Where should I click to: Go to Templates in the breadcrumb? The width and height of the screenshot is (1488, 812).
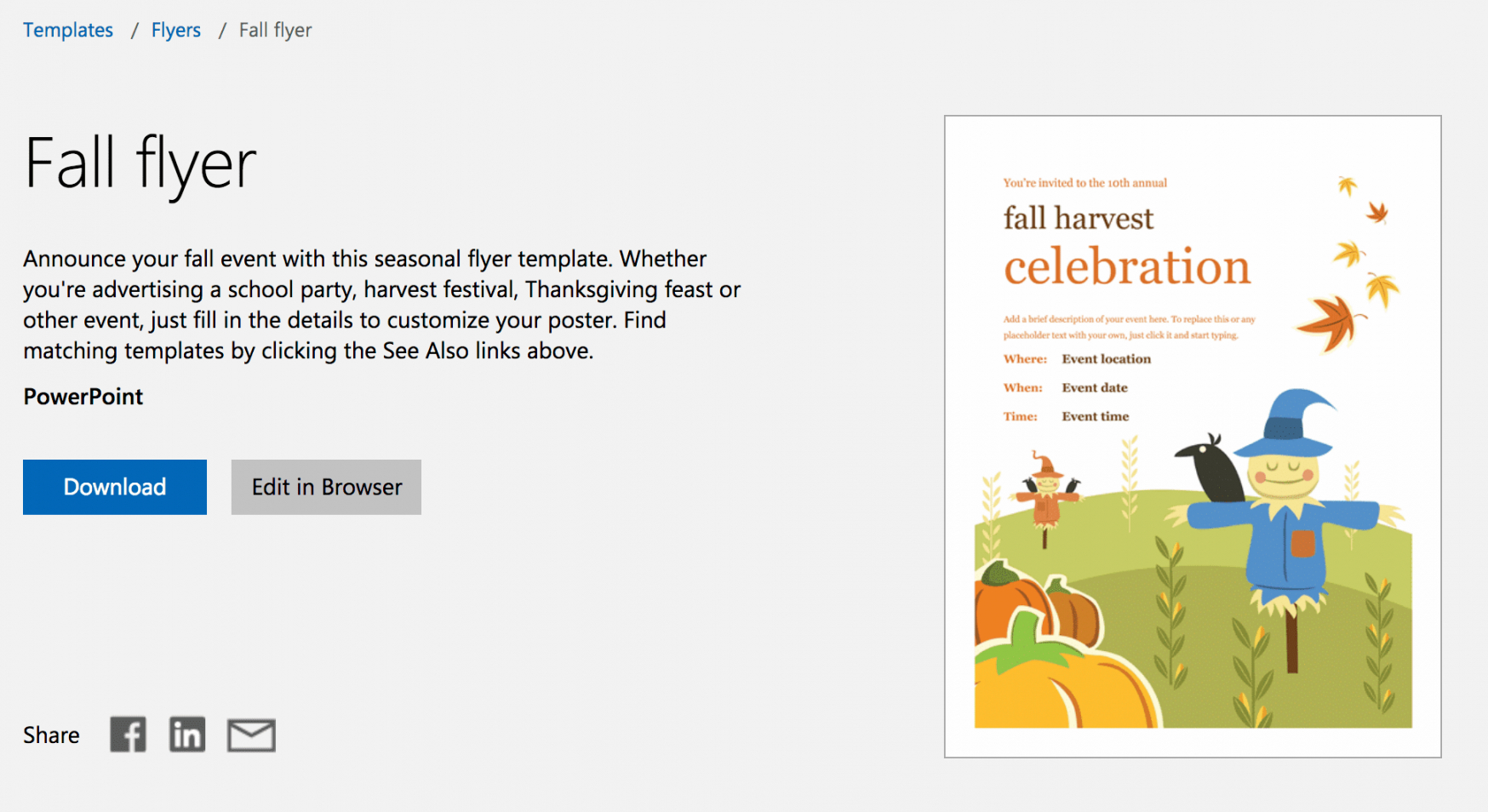click(68, 31)
